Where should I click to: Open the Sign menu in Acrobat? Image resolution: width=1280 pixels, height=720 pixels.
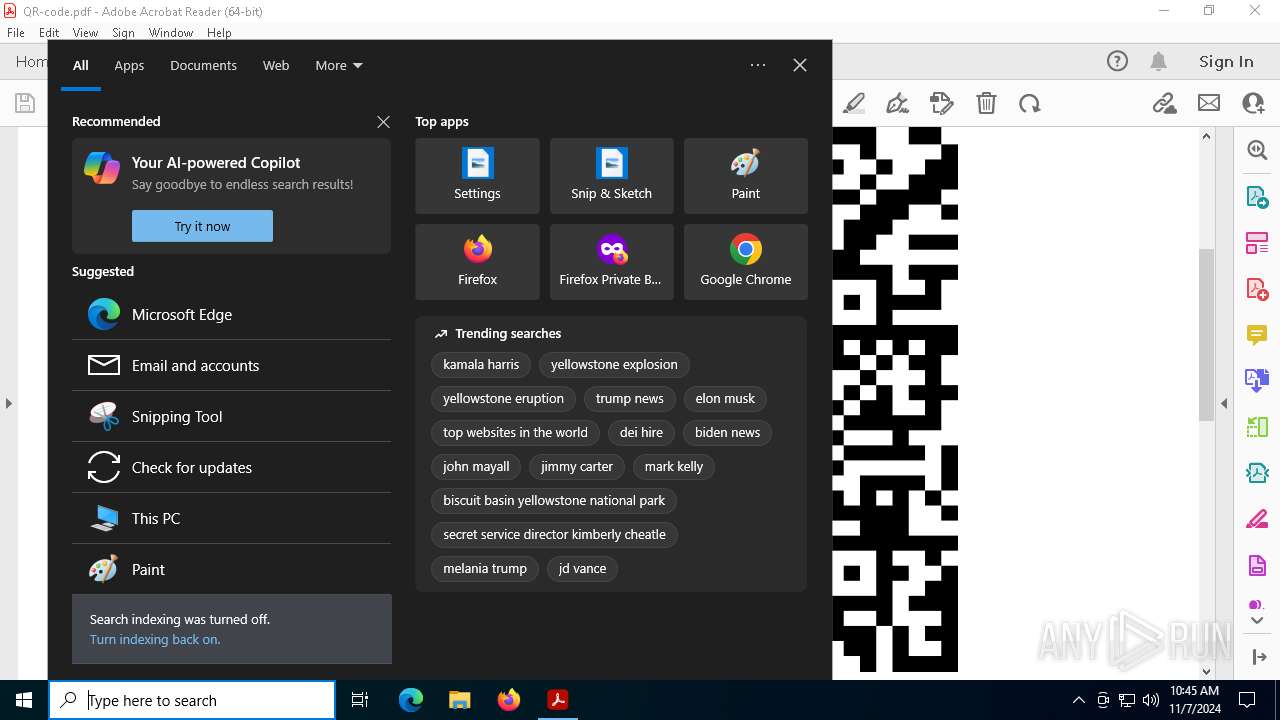(x=123, y=33)
